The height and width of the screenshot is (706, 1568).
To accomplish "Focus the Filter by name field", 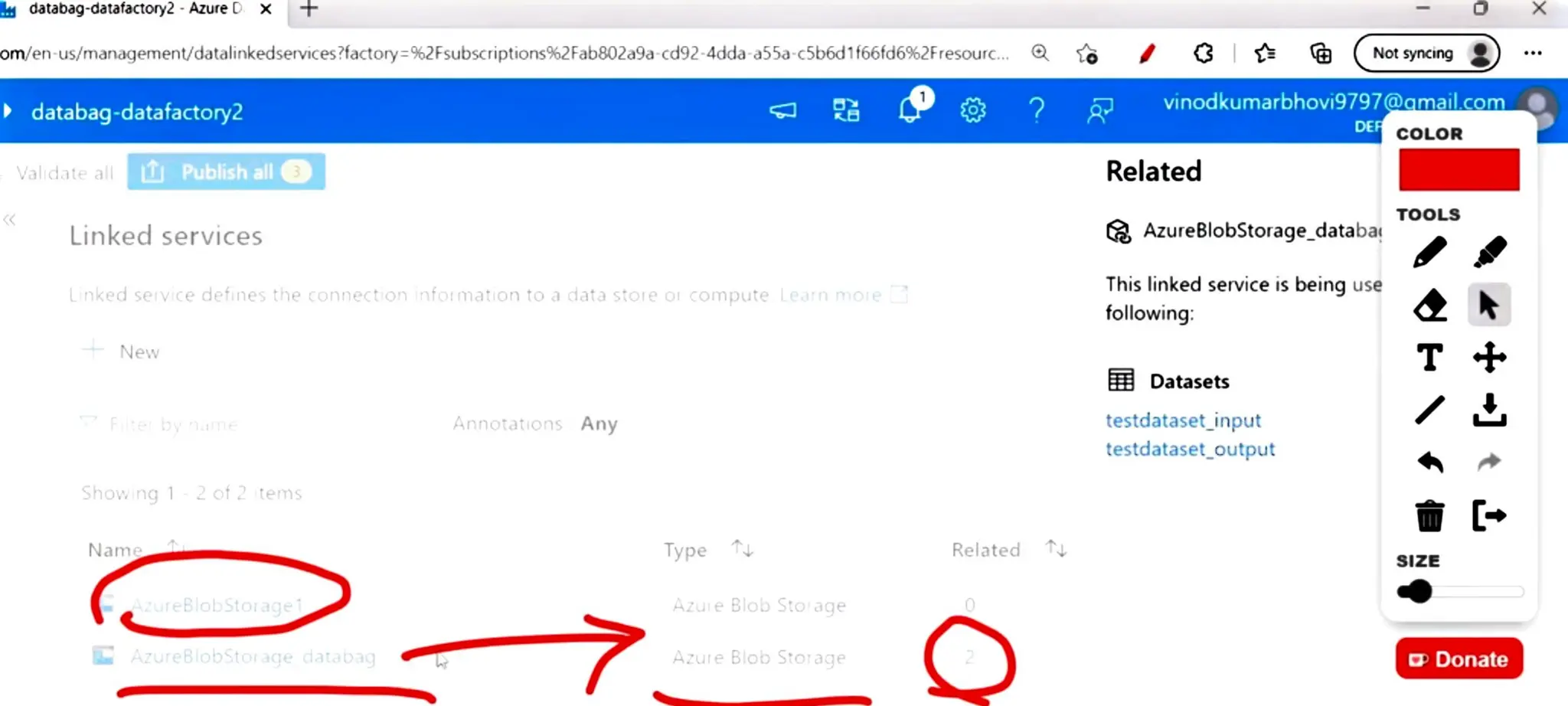I will 173,424.
